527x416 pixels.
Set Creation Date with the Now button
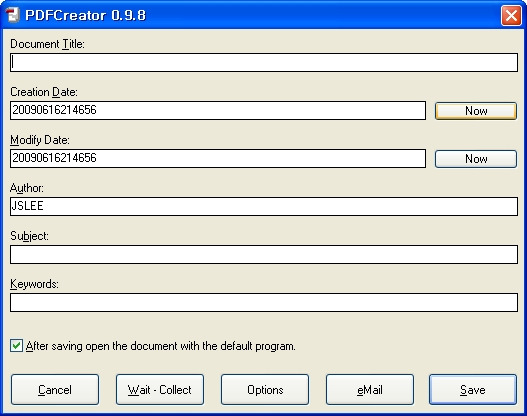476,111
